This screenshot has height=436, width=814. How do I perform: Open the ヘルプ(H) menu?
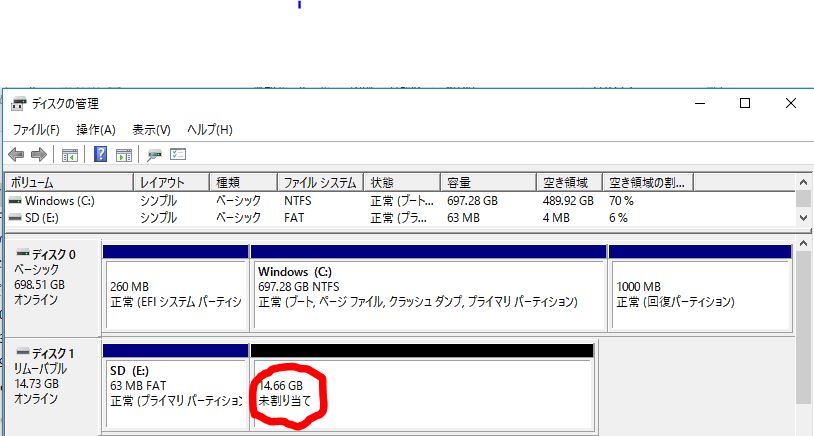pos(209,130)
